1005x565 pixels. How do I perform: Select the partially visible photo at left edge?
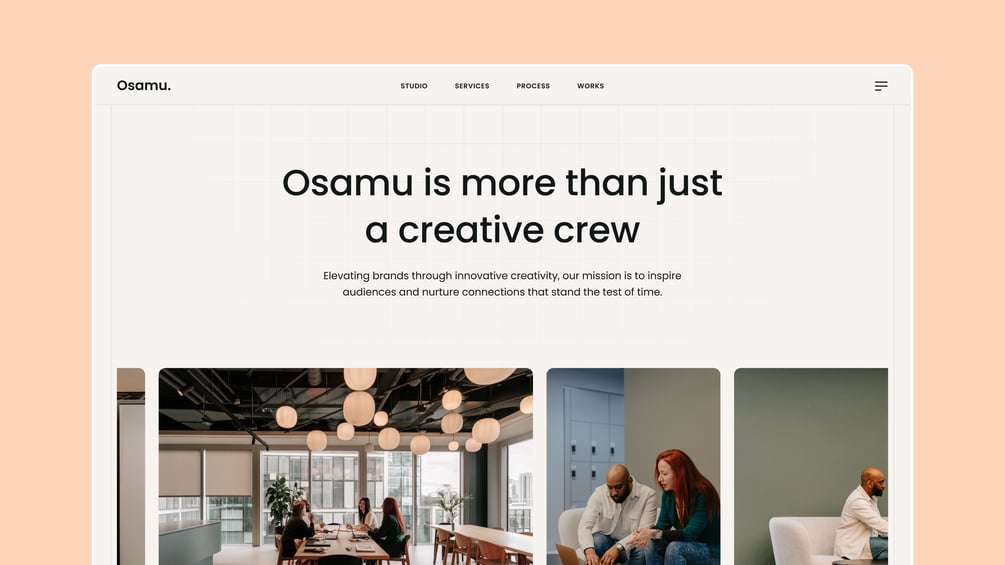tap(131, 466)
